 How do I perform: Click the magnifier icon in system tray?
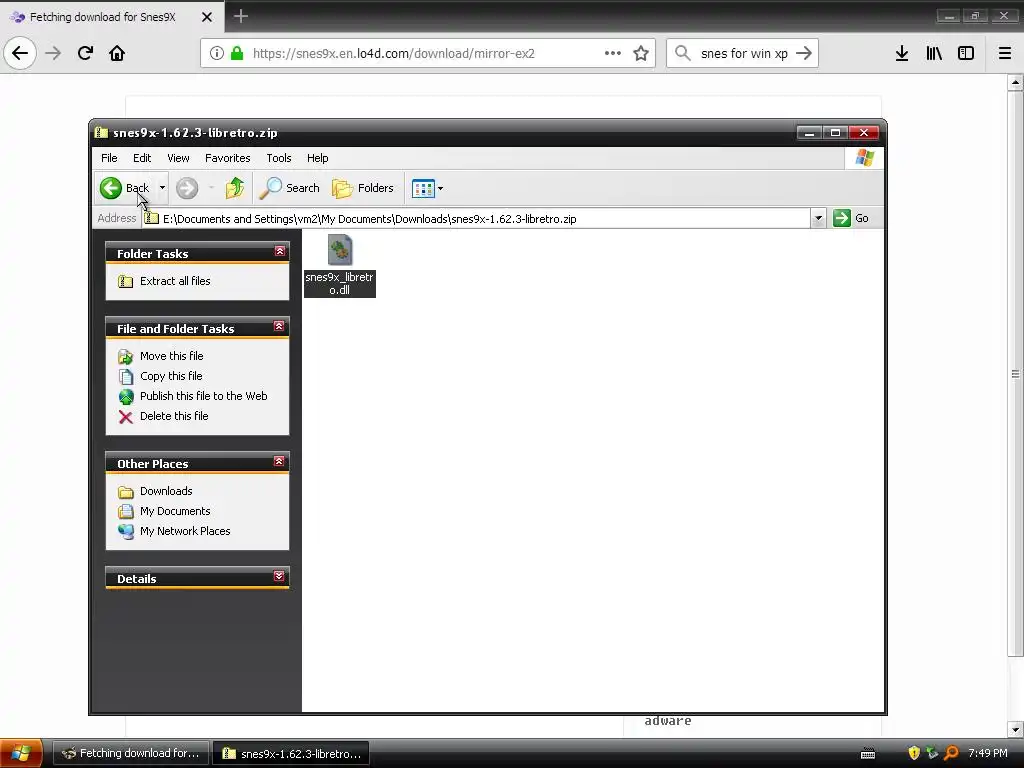click(x=951, y=753)
